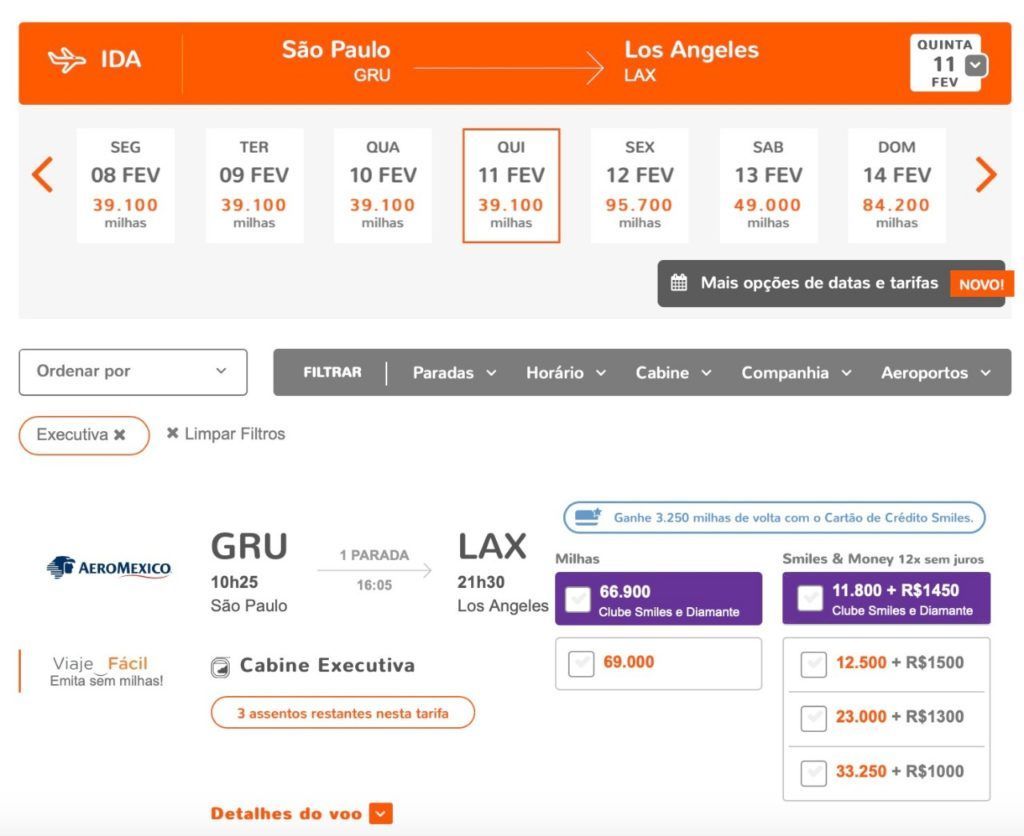The height and width of the screenshot is (836, 1024).
Task: Select the TER 09 FEV date tab
Action: pyautogui.click(x=254, y=185)
